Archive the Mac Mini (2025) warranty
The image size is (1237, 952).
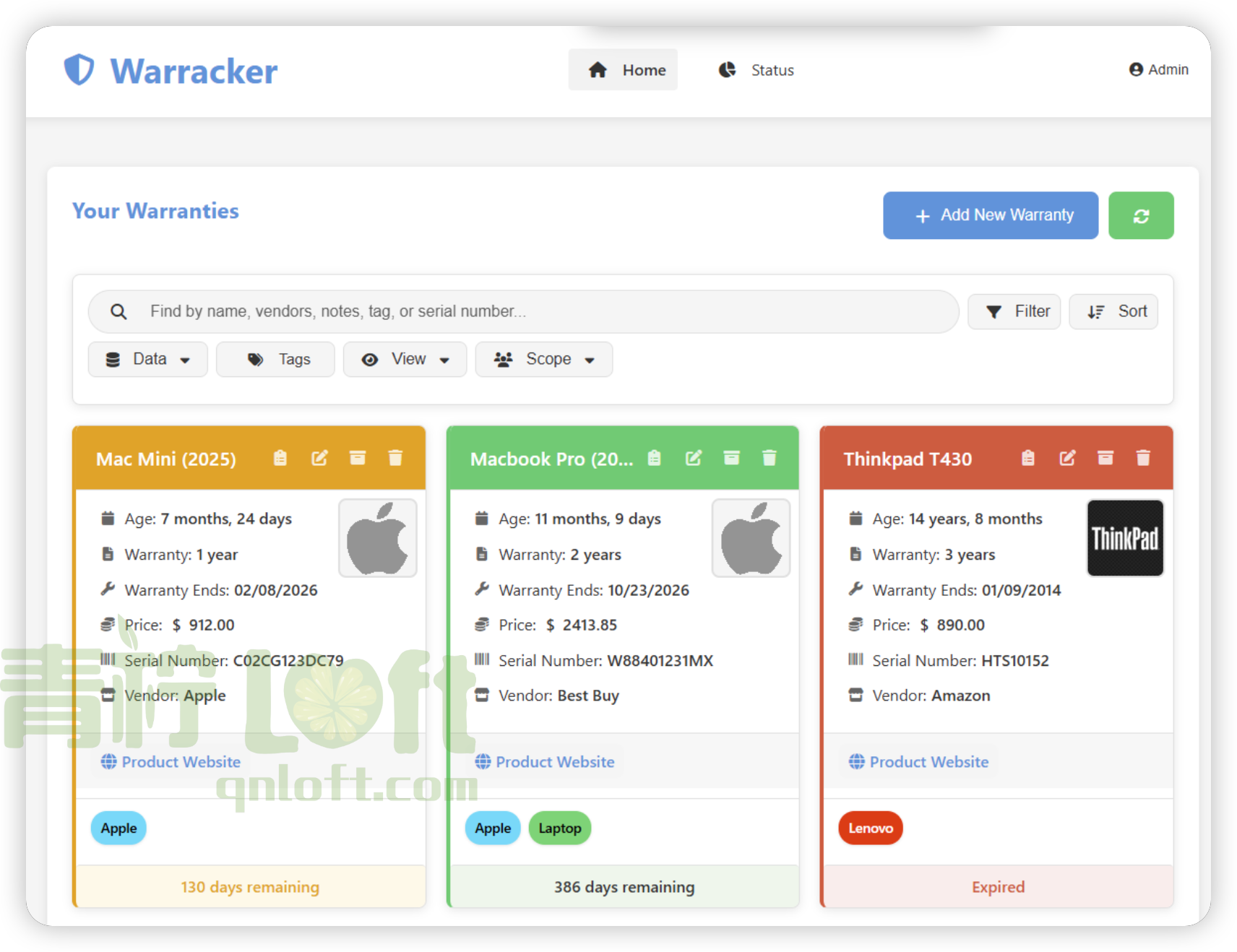pos(358,458)
